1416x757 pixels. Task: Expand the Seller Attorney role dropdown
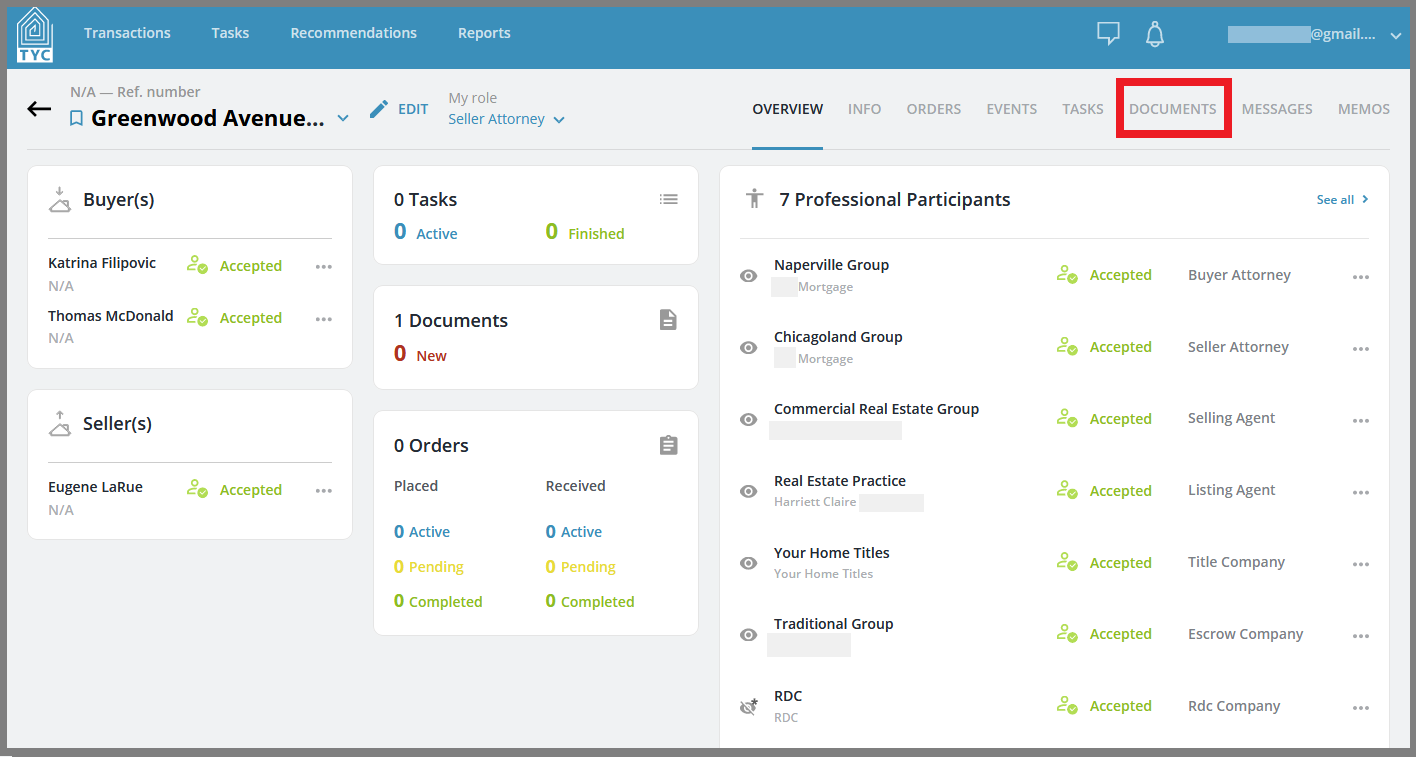559,120
